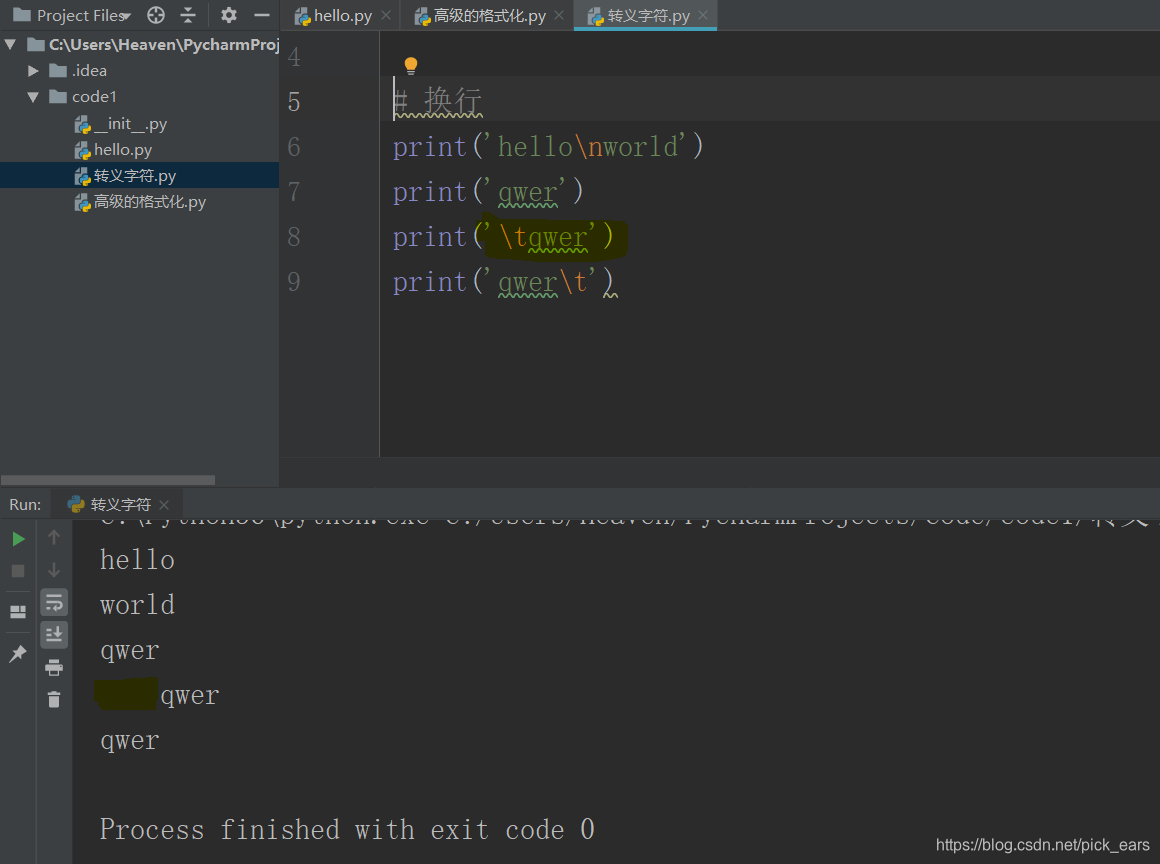Click the Run: panel label
The width and height of the screenshot is (1160, 864).
tap(25, 504)
